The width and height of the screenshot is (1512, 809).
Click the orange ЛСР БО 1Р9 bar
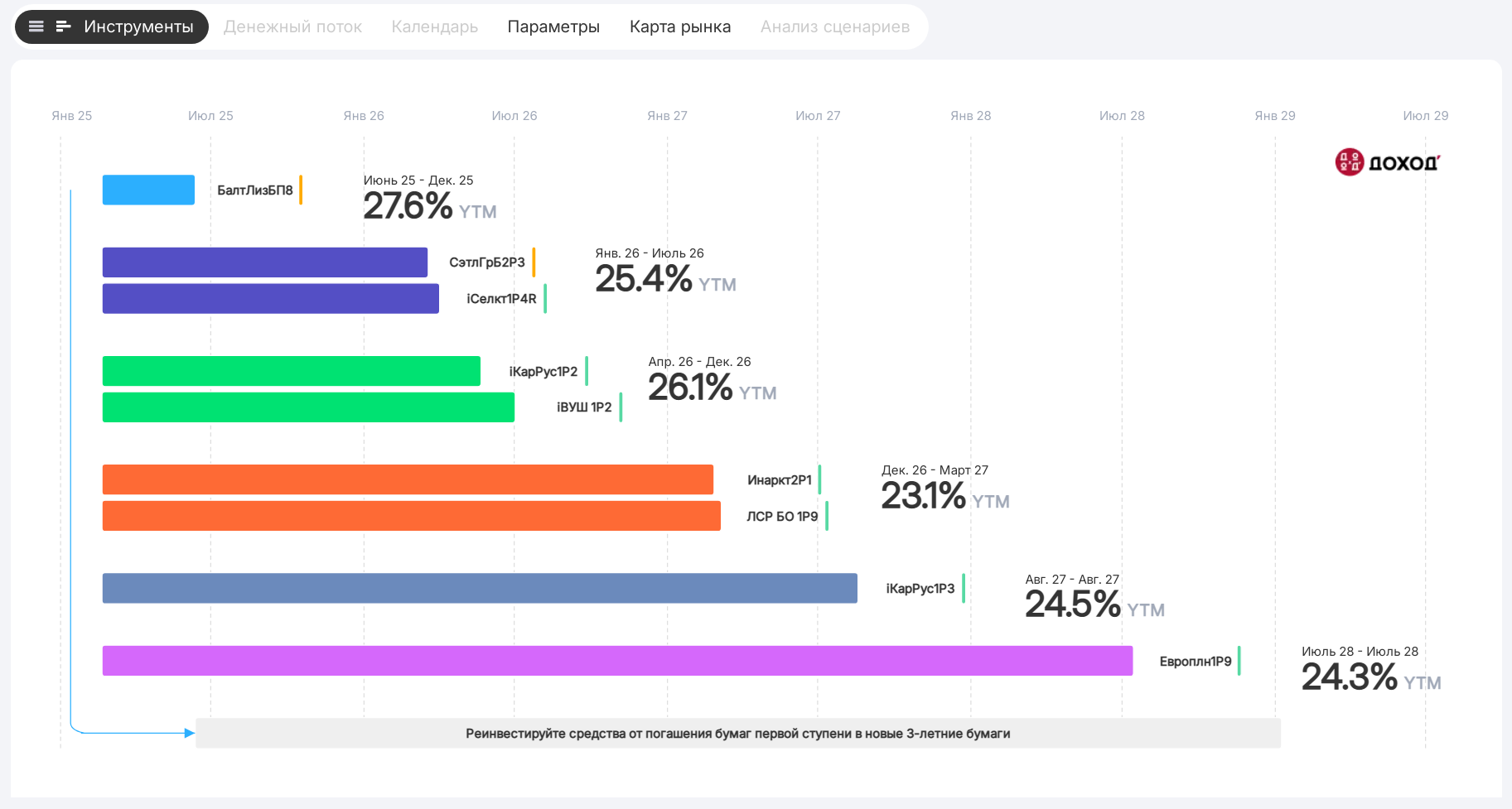click(411, 516)
